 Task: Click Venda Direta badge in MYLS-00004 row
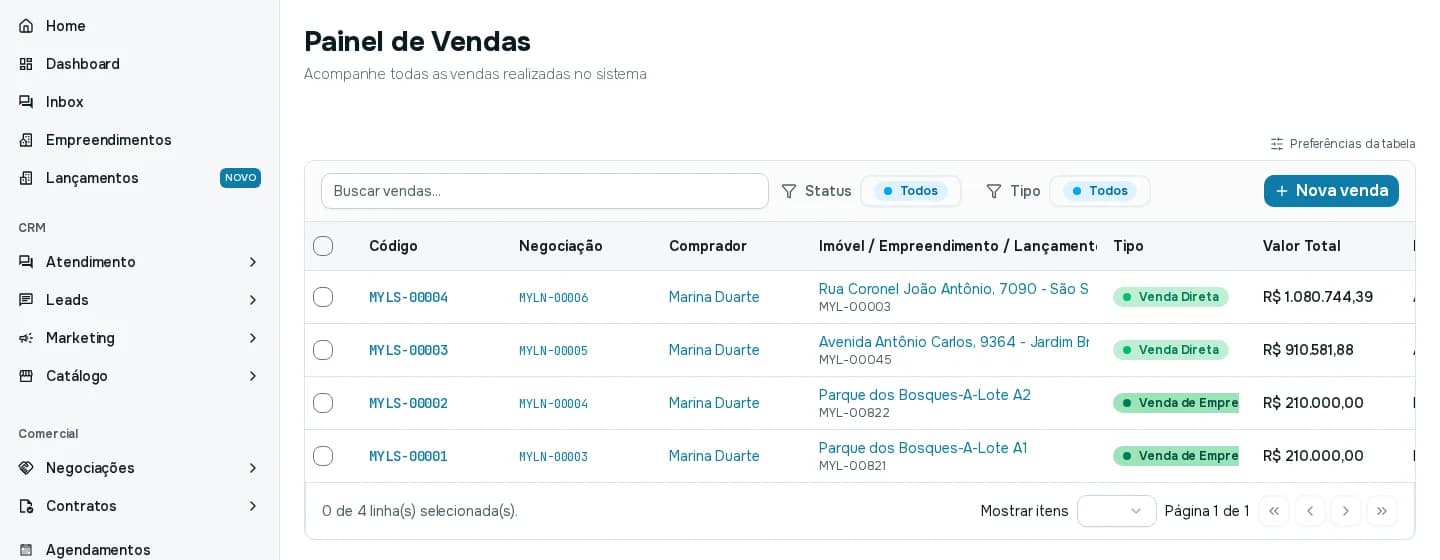point(1171,297)
